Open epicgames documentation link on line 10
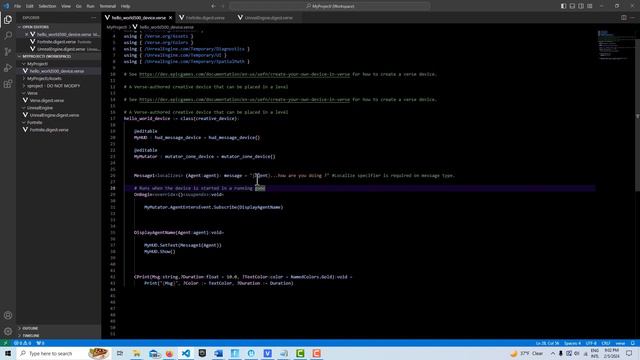The image size is (640, 360). [x=244, y=74]
